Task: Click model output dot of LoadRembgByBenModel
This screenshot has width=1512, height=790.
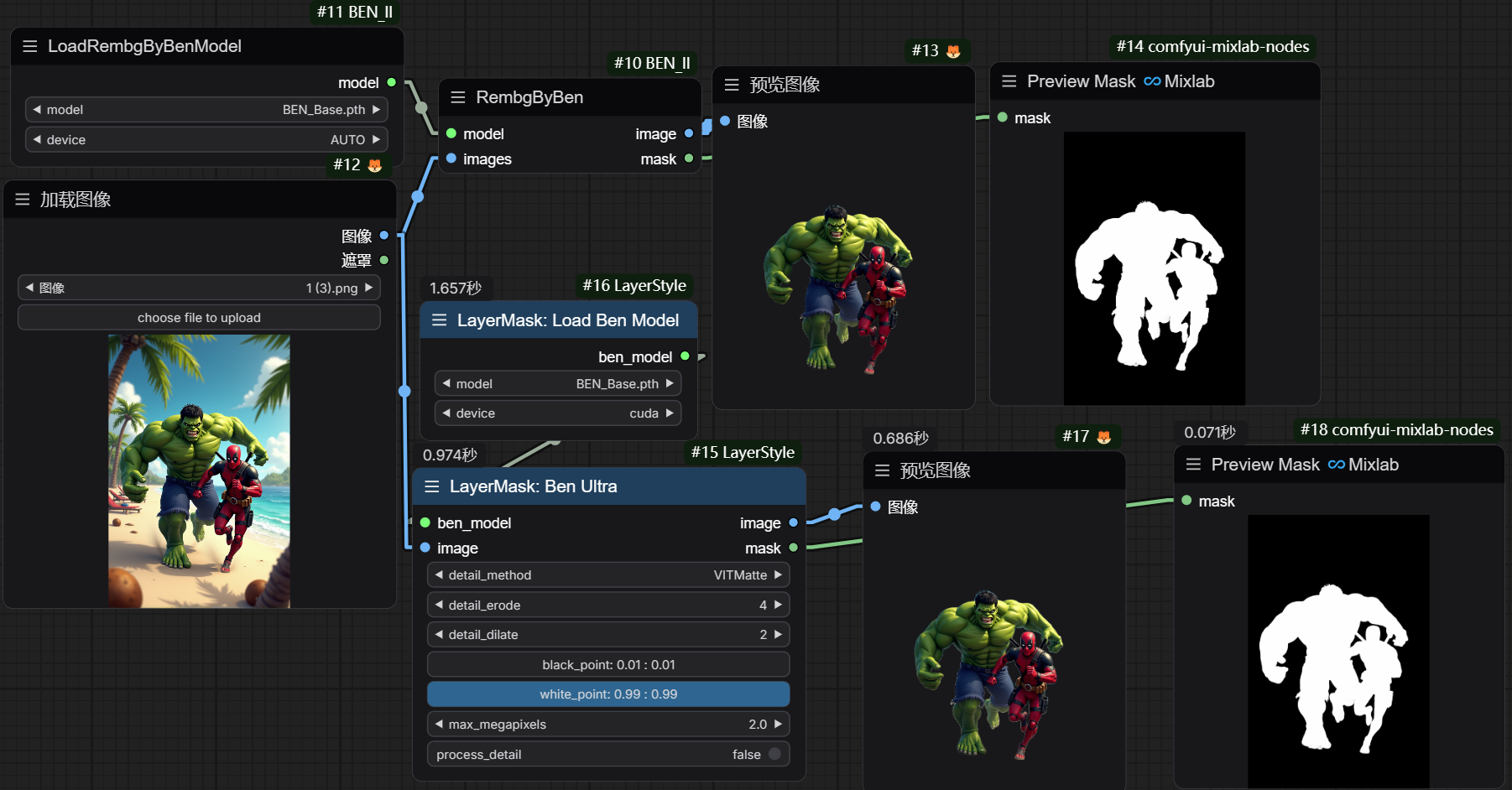Action: click(x=391, y=82)
